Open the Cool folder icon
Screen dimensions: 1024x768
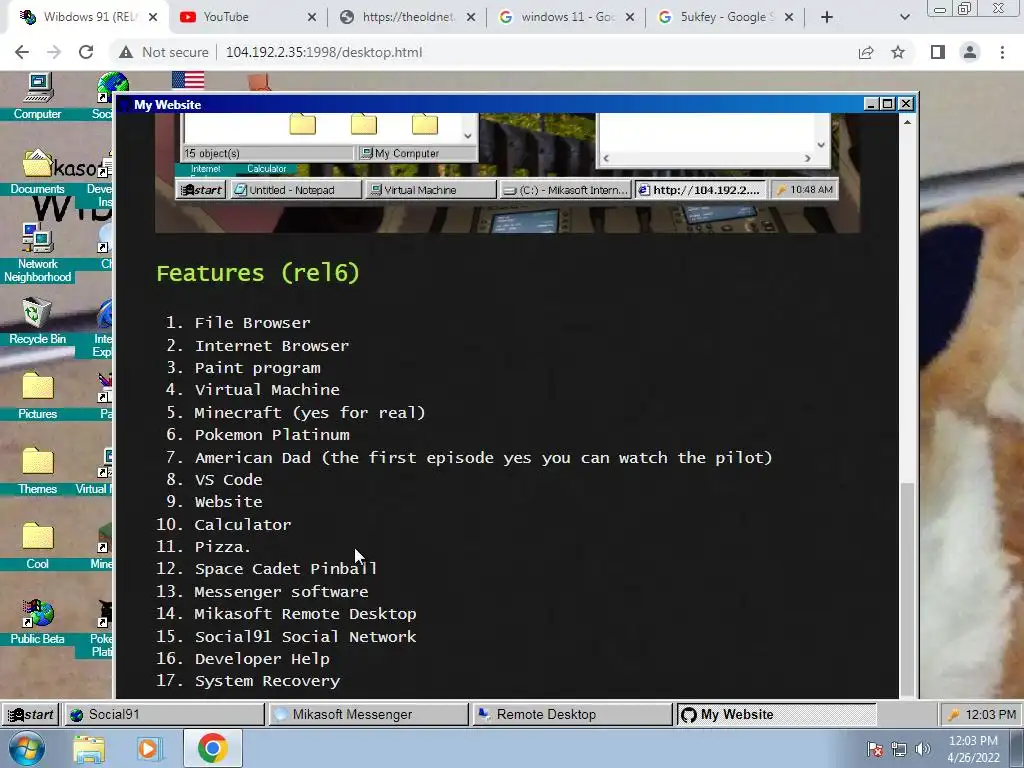[37, 547]
